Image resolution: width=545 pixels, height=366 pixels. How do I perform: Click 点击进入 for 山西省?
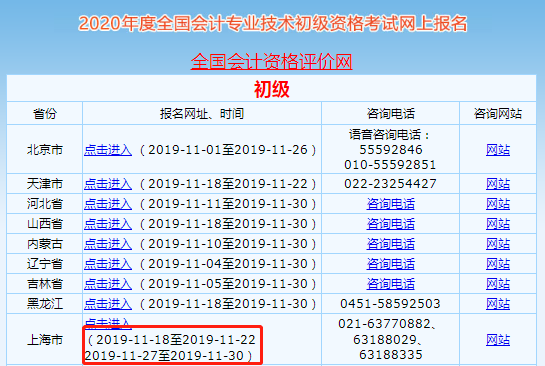coord(108,224)
